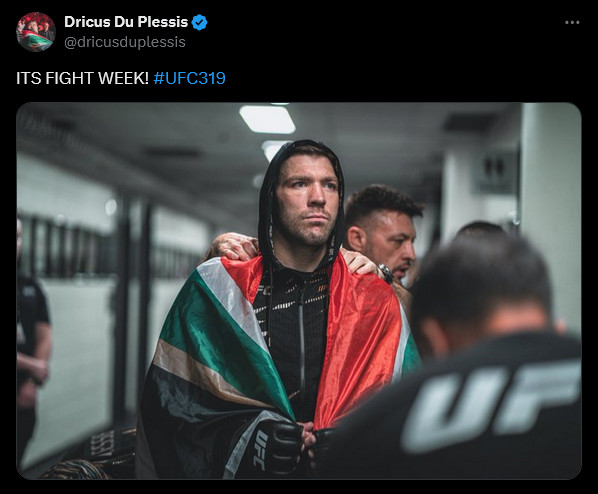Click the hooded fighter's face in the photo
The width and height of the screenshot is (598, 494).
coord(307,198)
